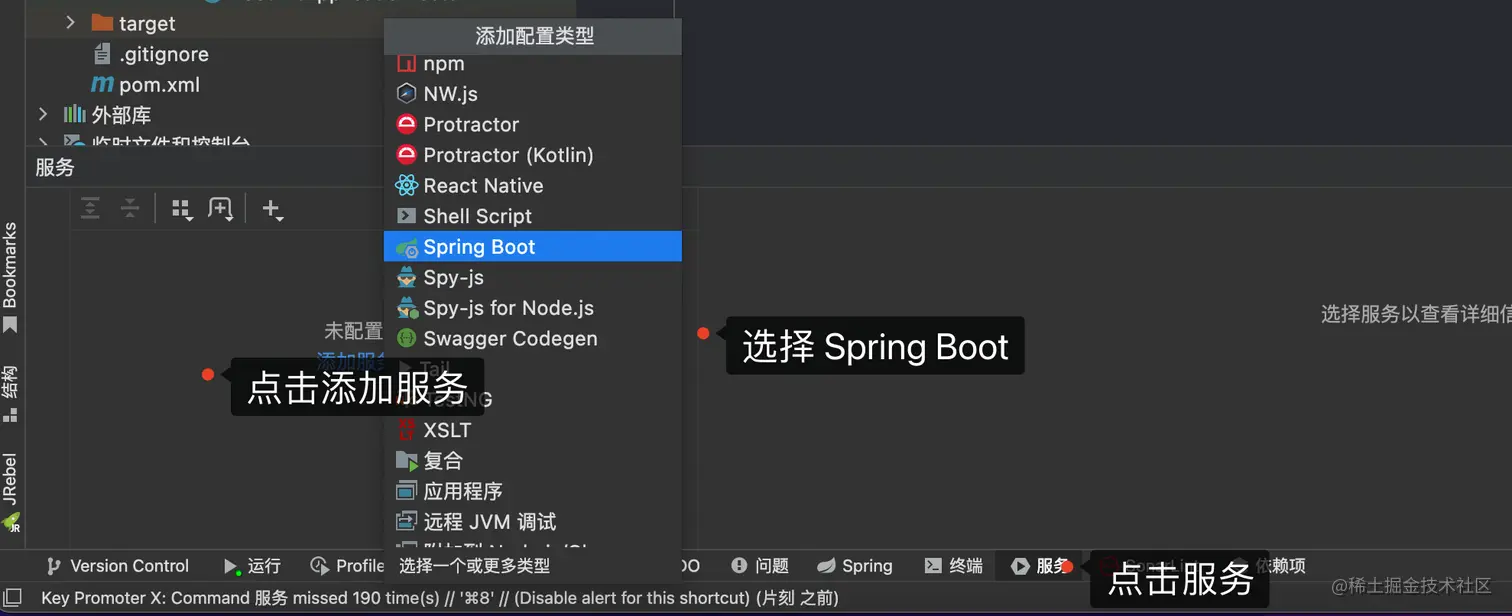The height and width of the screenshot is (616, 1512).
Task: Open 服务 tool window tab
Action: pos(1040,566)
